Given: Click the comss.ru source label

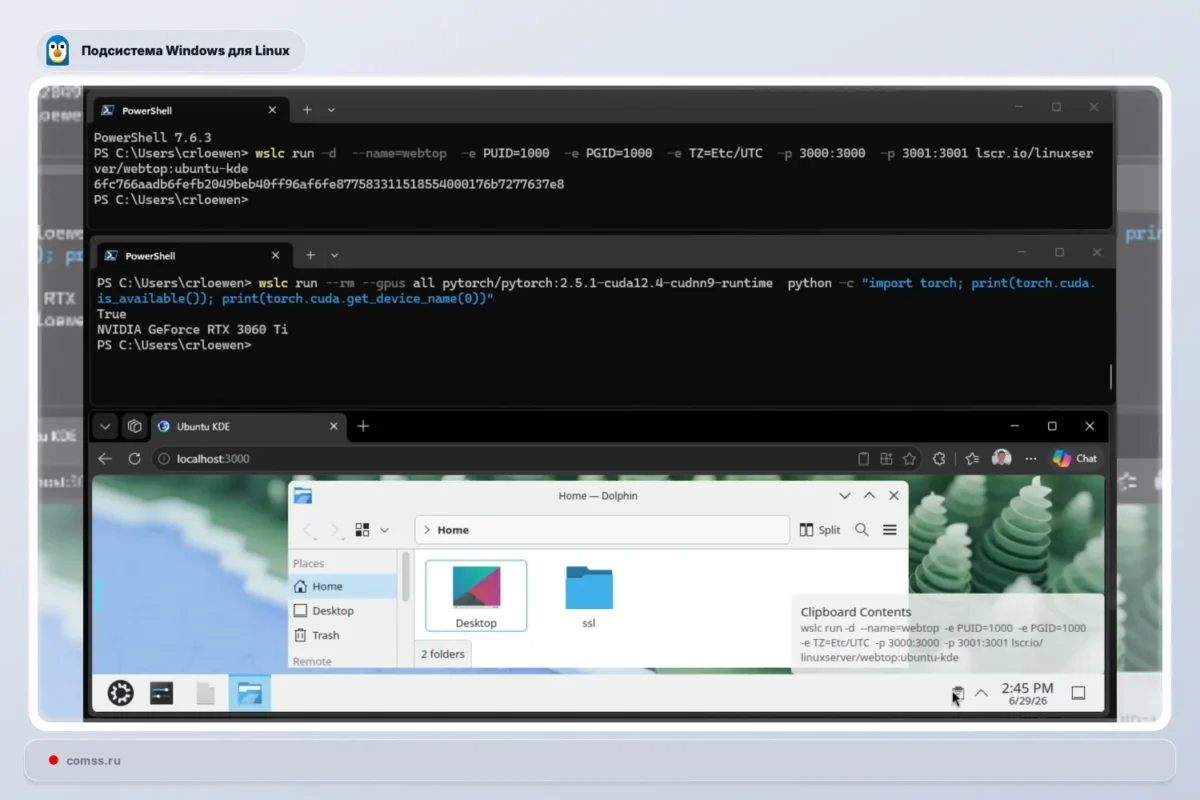Looking at the screenshot, I should pos(93,761).
